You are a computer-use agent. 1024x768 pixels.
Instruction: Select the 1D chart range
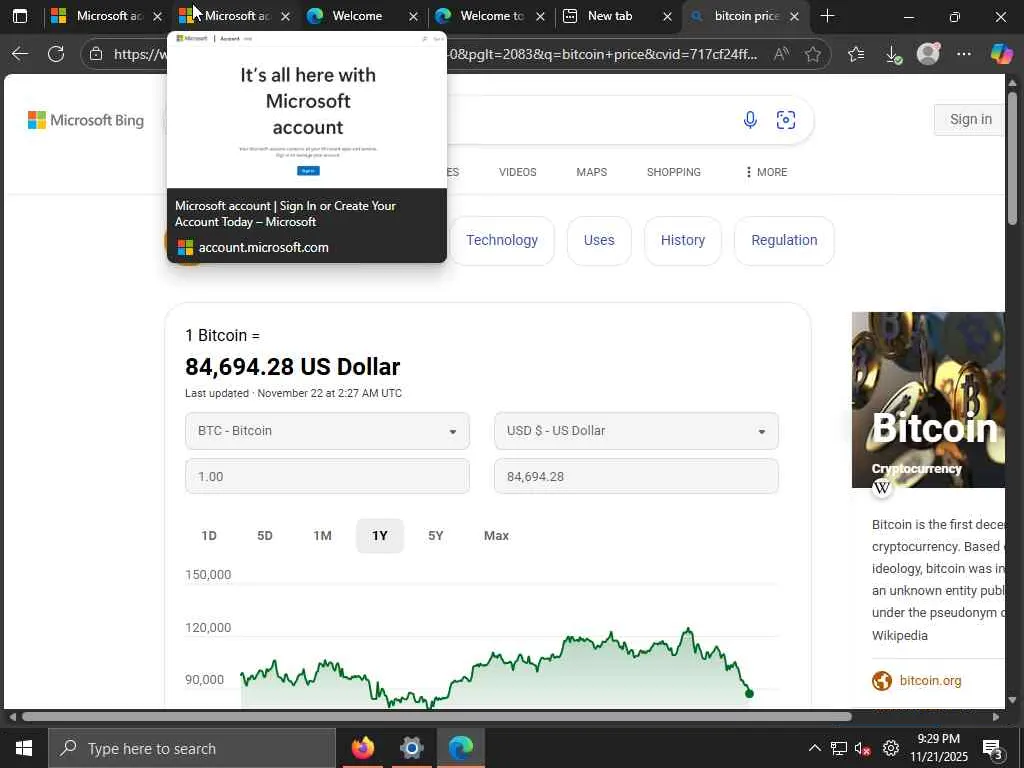pos(209,536)
